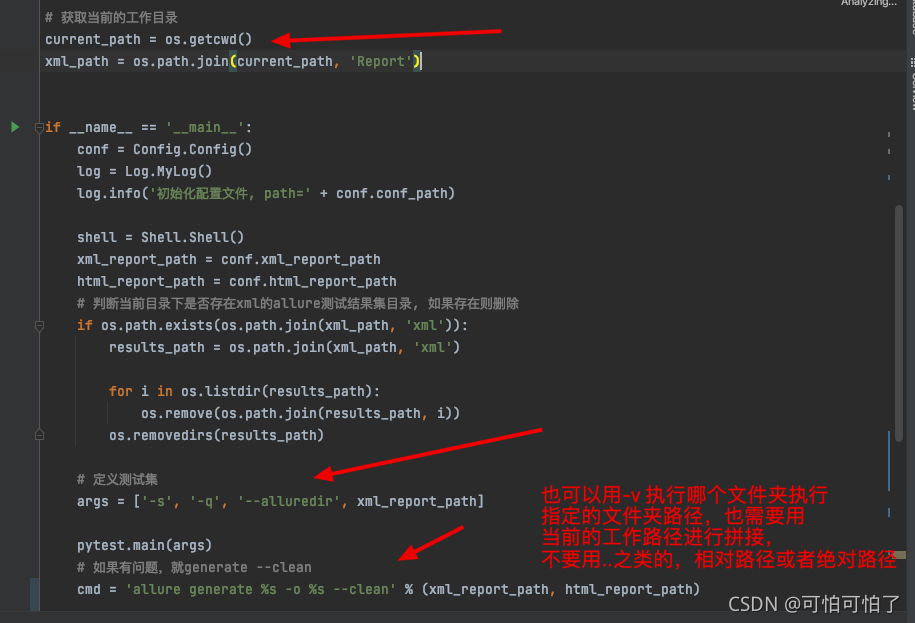Click the line 'conf = Config.Config()'
Image resolution: width=915 pixels, height=623 pixels.
tap(164, 149)
